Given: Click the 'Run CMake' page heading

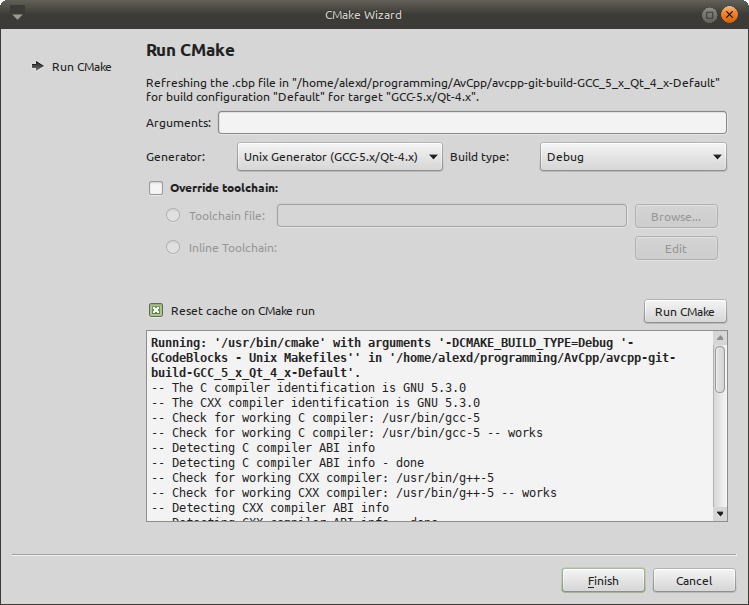Looking at the screenshot, I should point(190,50).
